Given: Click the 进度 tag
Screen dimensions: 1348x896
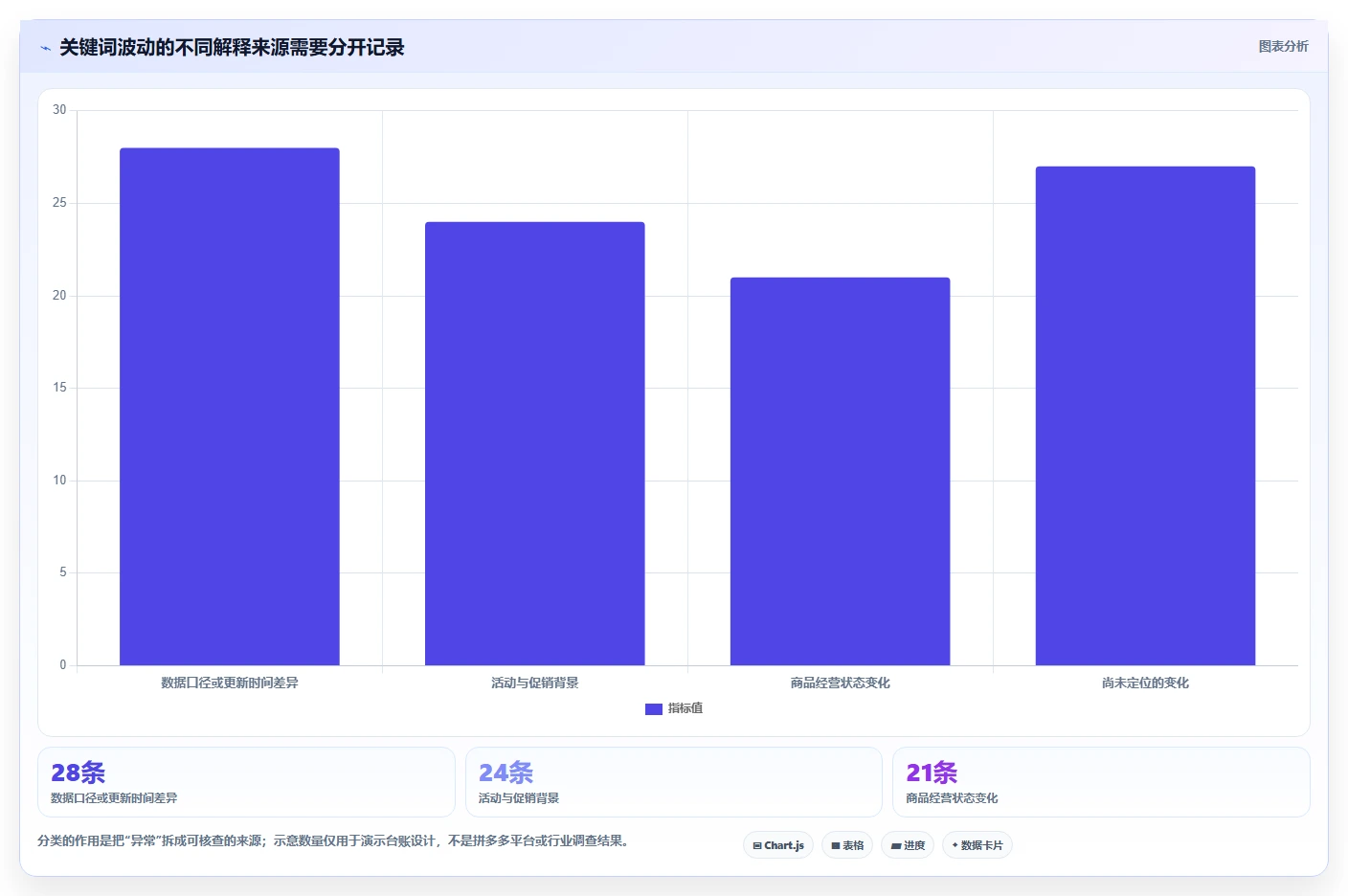Looking at the screenshot, I should [x=908, y=845].
